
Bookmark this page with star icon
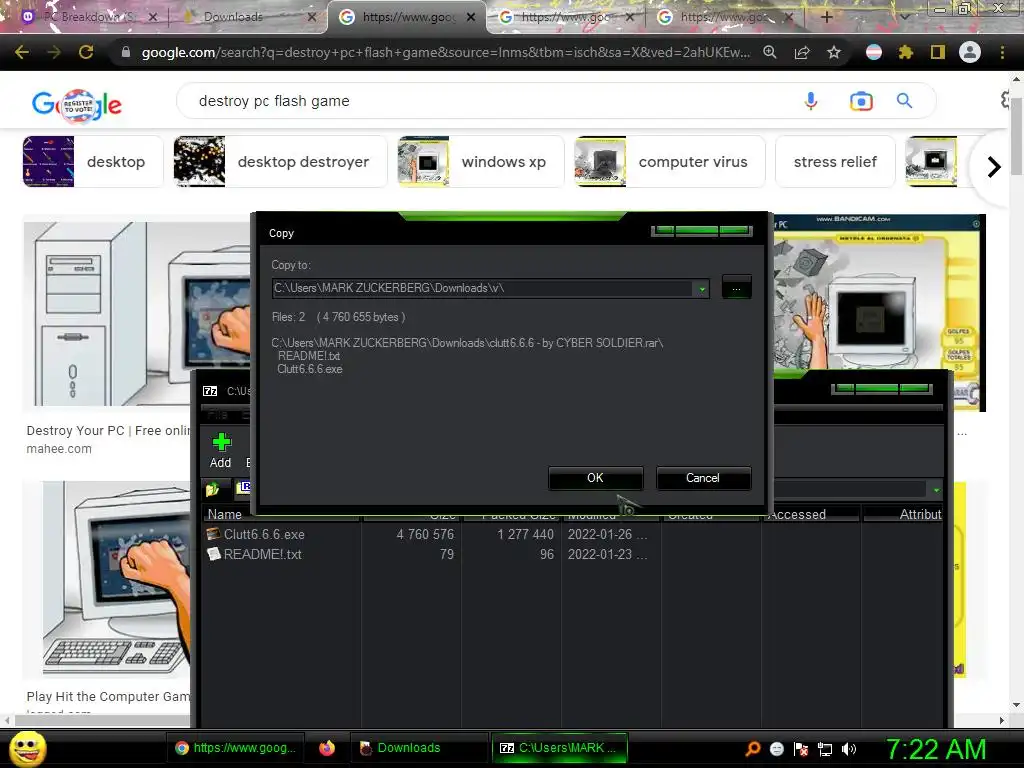834,52
